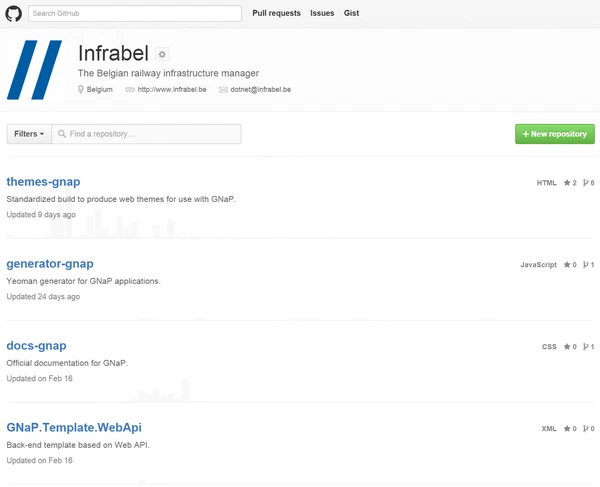Click the magnifier icon in repository search
Image resolution: width=600 pixels, height=487 pixels.
pos(62,134)
